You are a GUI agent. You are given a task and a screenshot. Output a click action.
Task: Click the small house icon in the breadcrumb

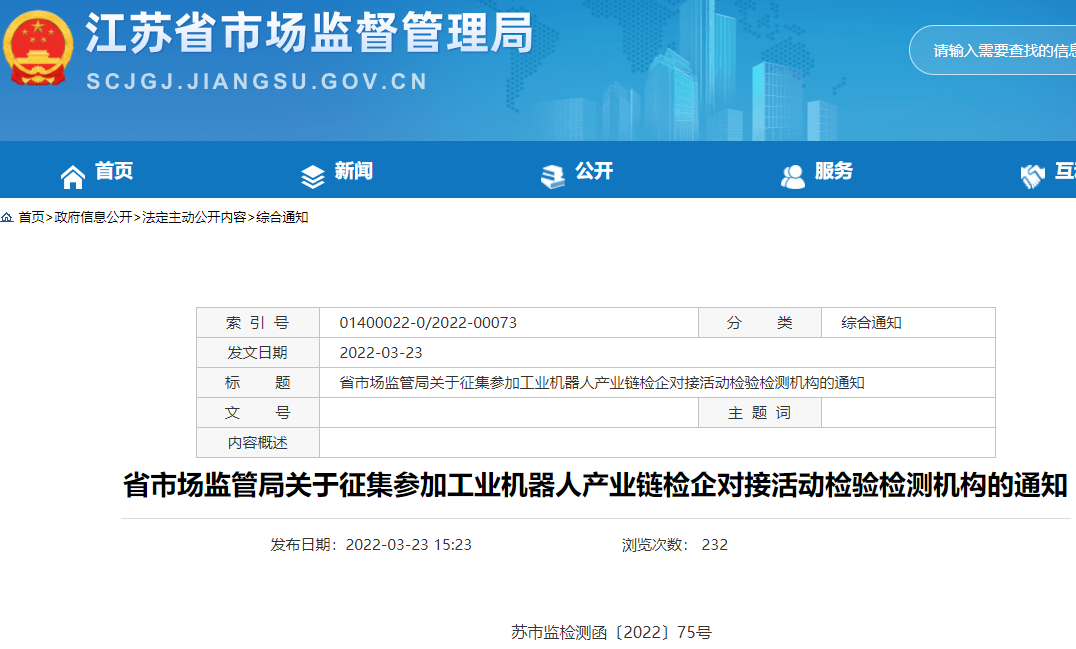pyautogui.click(x=8, y=216)
